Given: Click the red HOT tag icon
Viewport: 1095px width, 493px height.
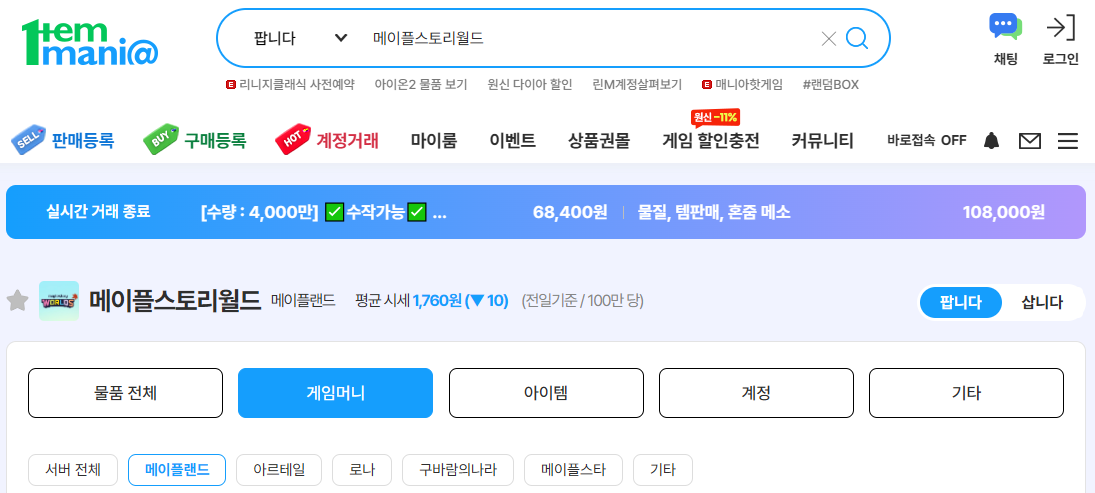Looking at the screenshot, I should [293, 141].
